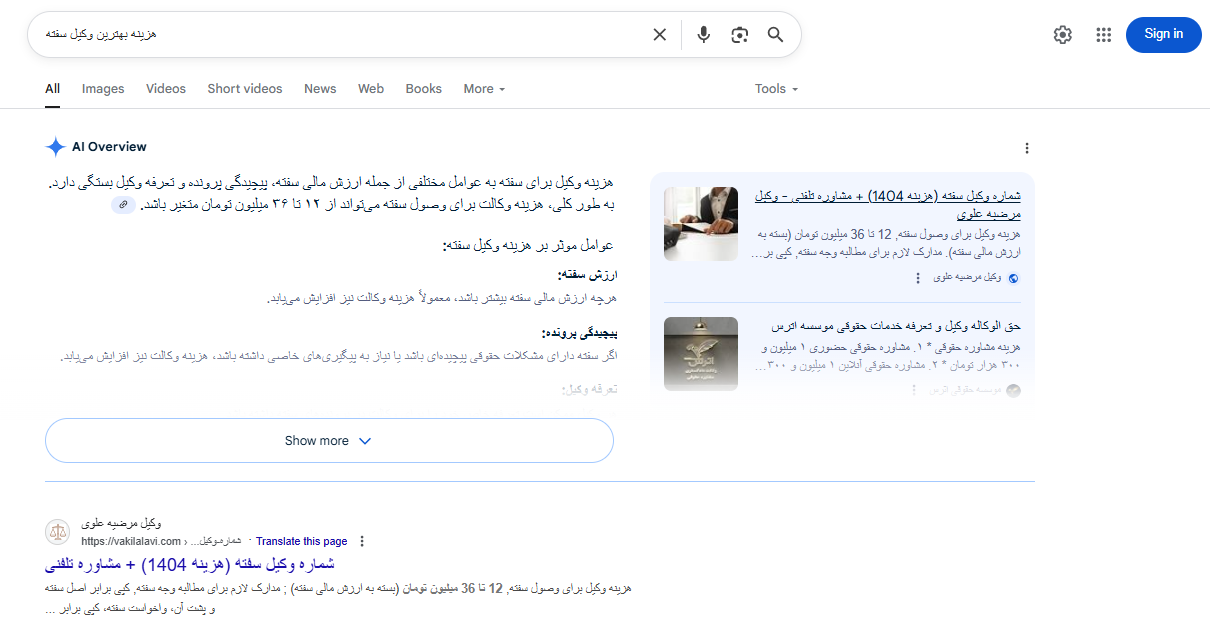Select the All results tab
Image resolution: width=1210 pixels, height=626 pixels.
coord(52,89)
